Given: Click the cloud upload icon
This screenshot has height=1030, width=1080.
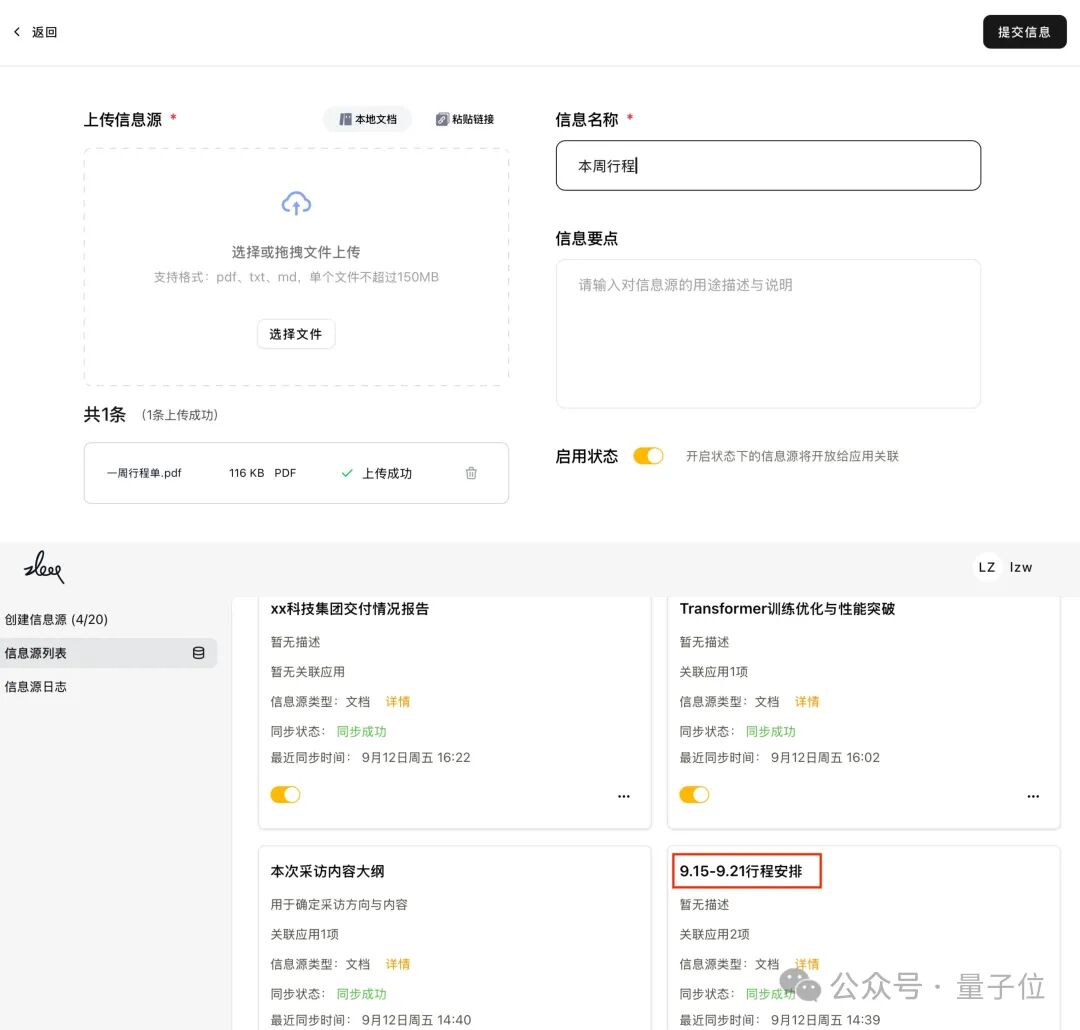Looking at the screenshot, I should 296,204.
